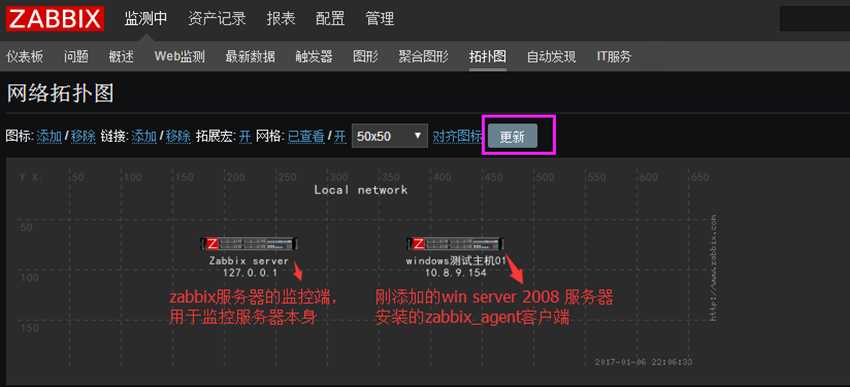This screenshot has height=387, width=850.
Task: Go to the 图形 submenu tab
Action: click(365, 56)
